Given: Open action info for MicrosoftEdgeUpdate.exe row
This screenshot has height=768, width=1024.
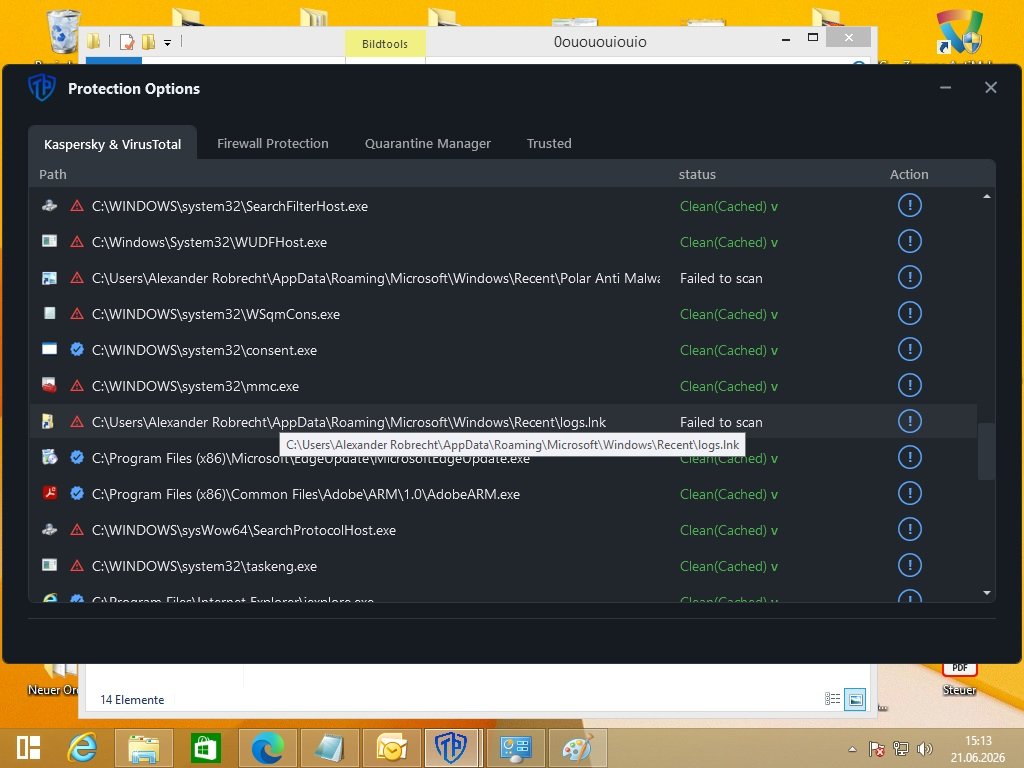Looking at the screenshot, I should (909, 456).
